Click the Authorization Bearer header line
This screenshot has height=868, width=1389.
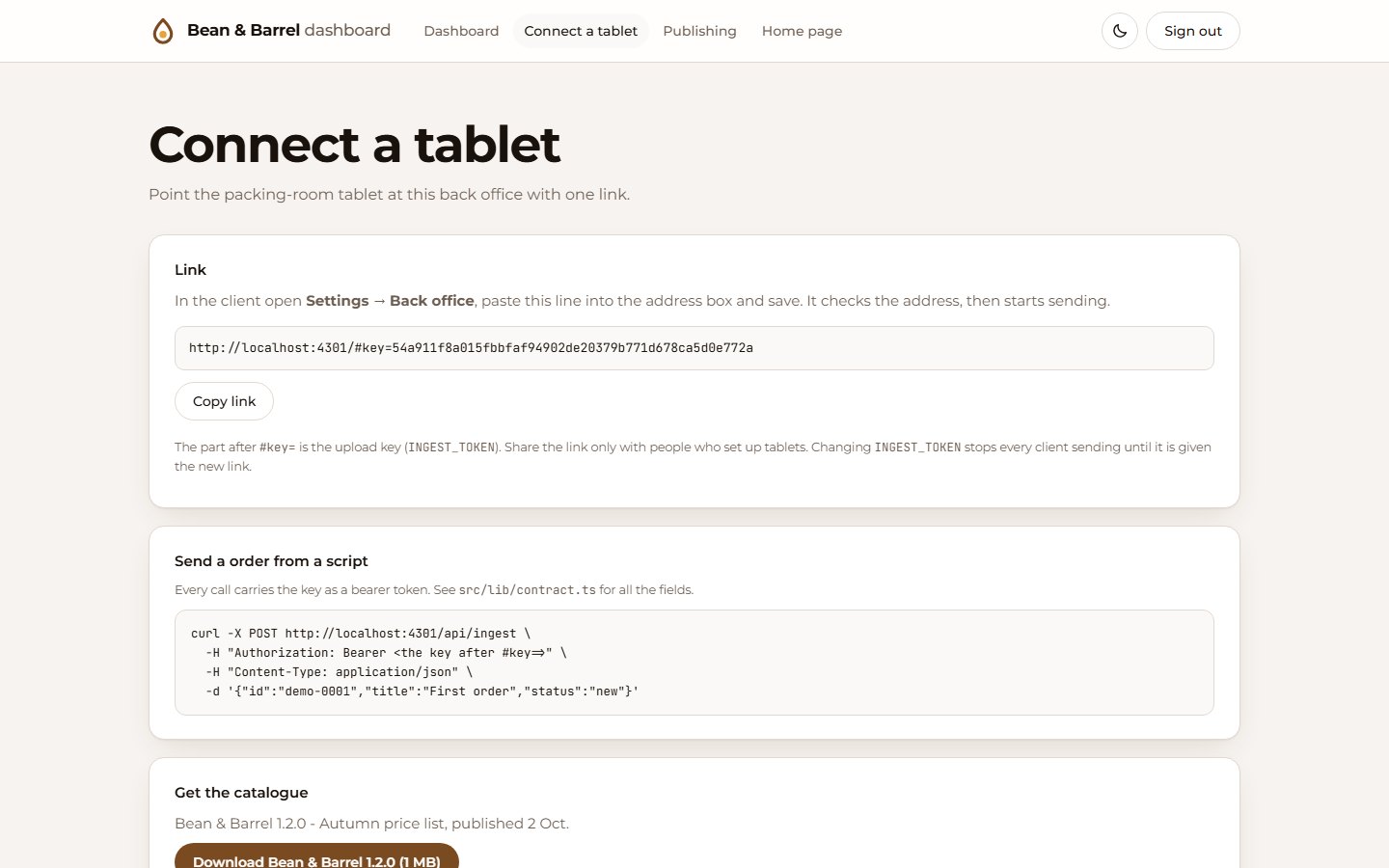(x=386, y=653)
